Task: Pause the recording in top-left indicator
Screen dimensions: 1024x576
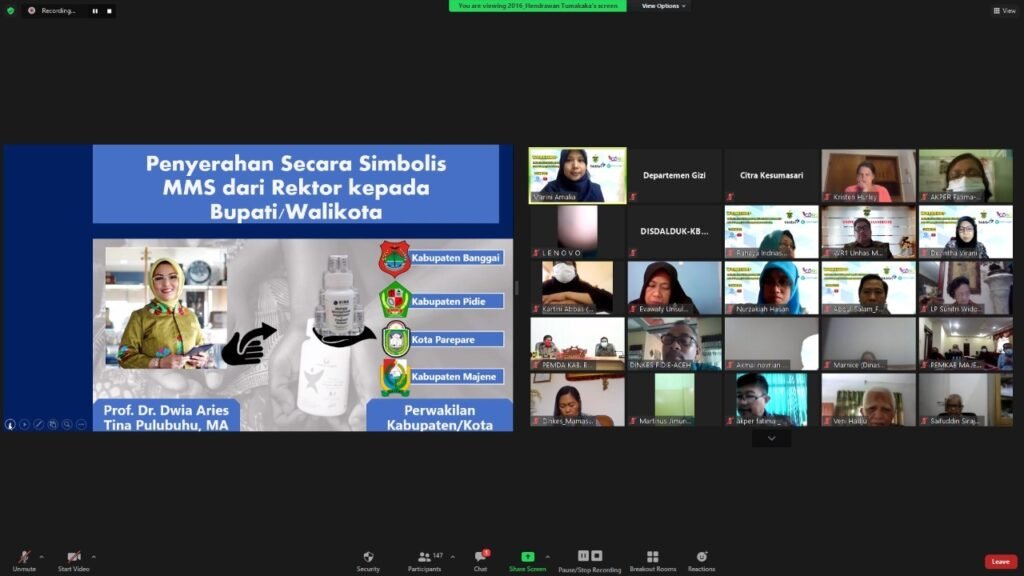Action: click(x=95, y=11)
